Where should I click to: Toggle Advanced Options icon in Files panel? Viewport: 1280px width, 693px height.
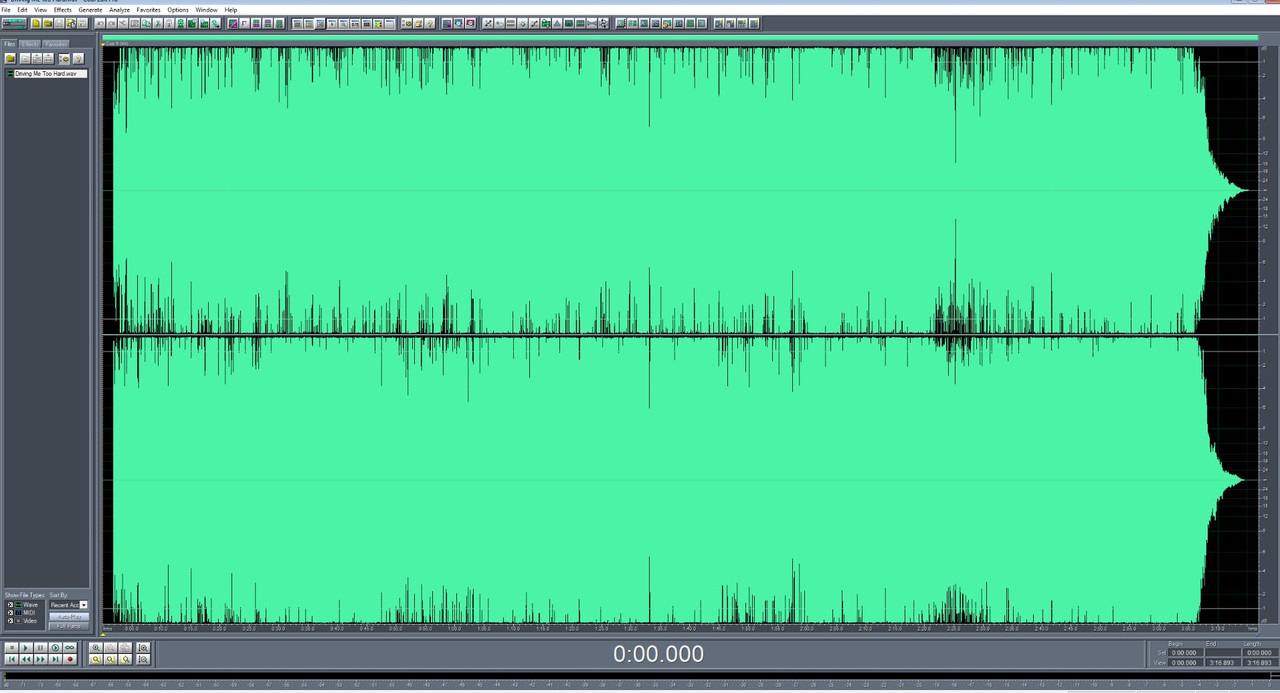64,59
